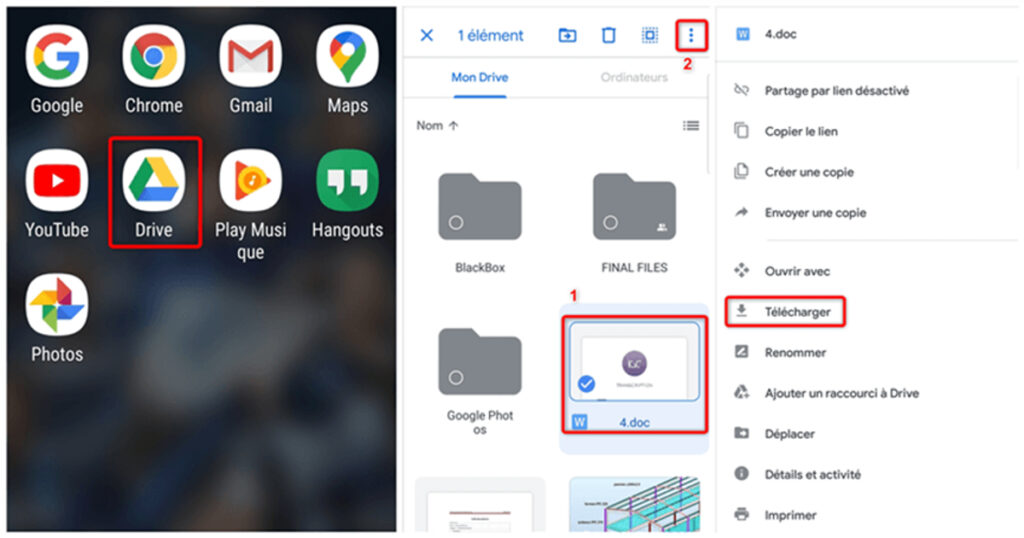Click the 4.doc title in menu header

point(780,34)
